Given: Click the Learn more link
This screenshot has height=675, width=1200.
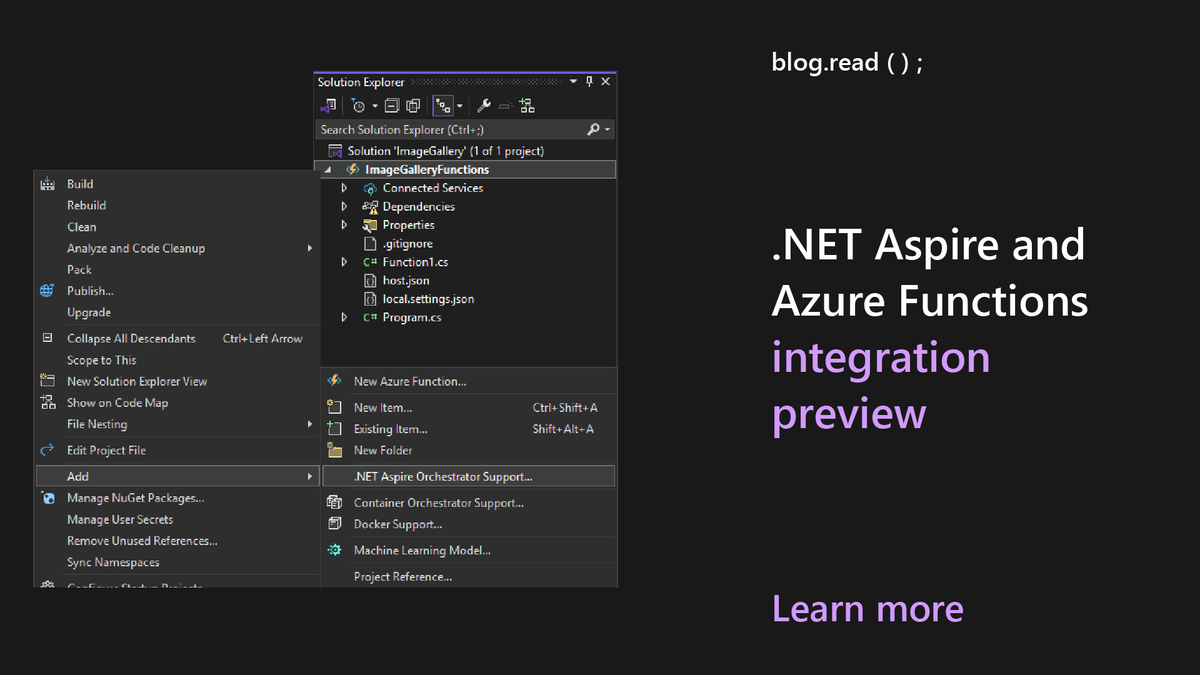Looking at the screenshot, I should [867, 608].
